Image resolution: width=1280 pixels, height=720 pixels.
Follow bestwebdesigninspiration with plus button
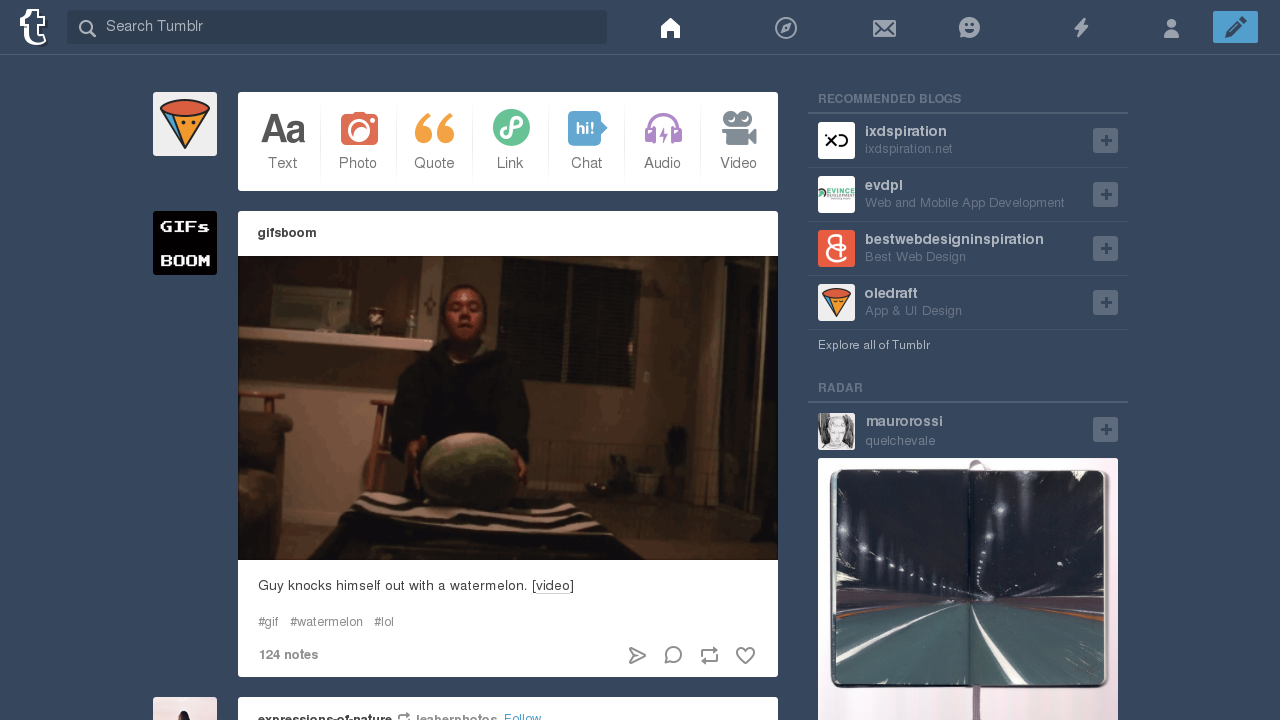[1105, 249]
